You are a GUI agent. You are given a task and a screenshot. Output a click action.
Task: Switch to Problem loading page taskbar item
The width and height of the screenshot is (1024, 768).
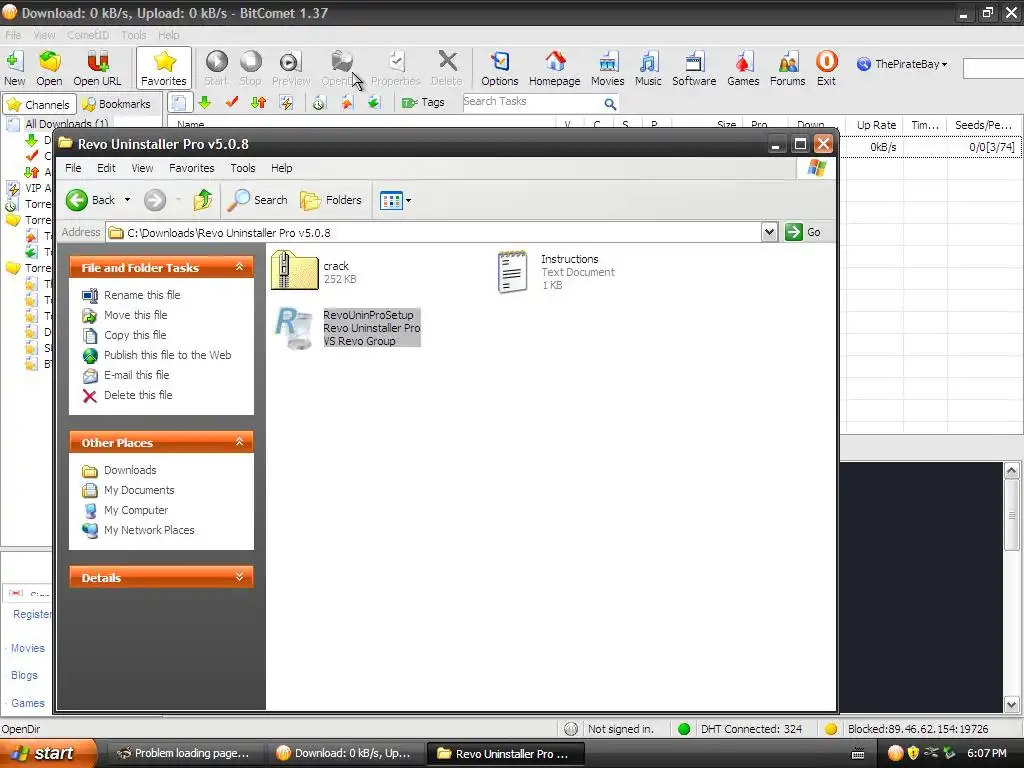184,754
